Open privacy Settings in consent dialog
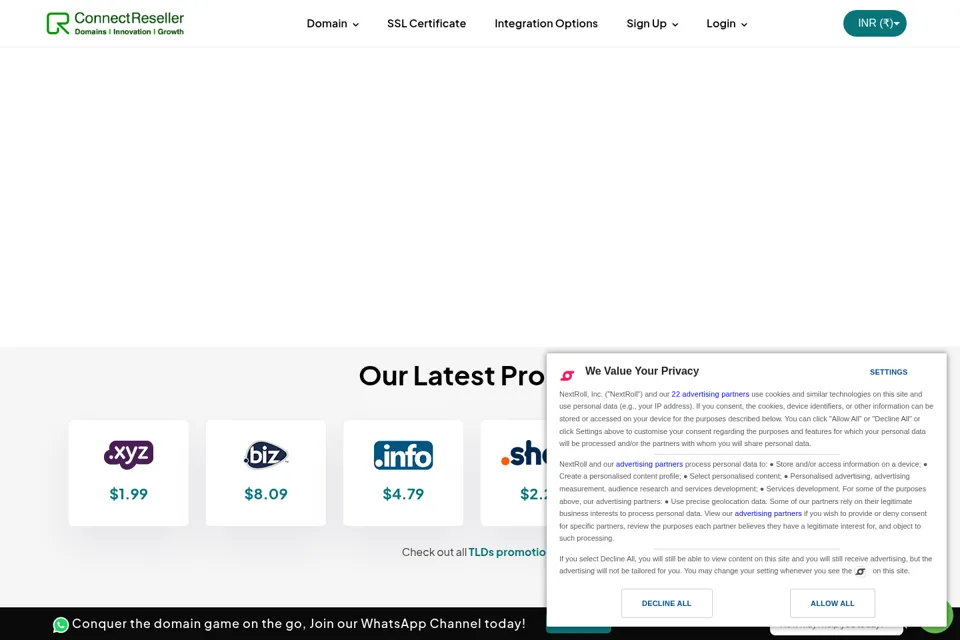This screenshot has height=640, width=960. 888,372
